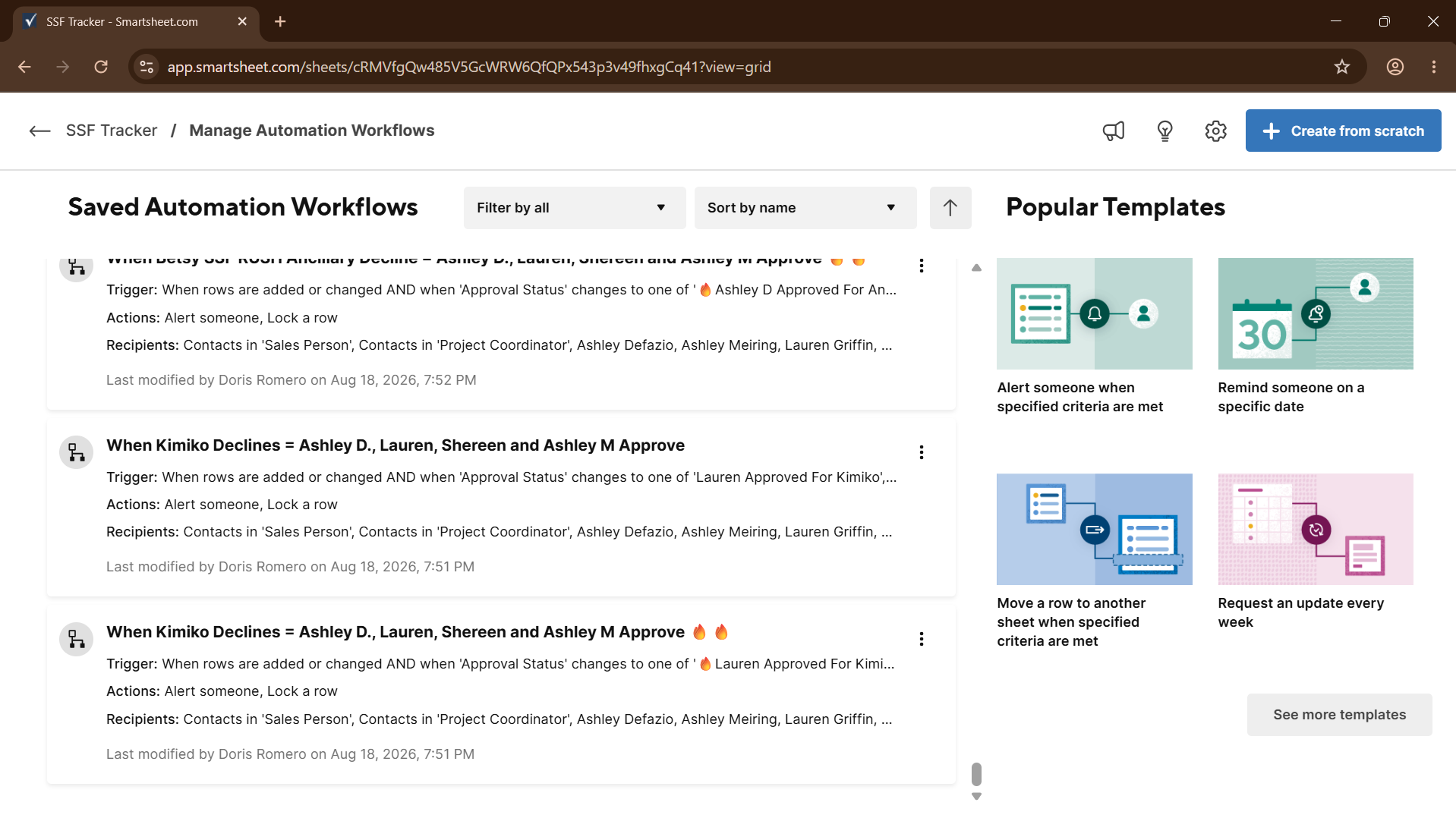Open the three-dot menu for the Betsy workflow

[x=921, y=265]
